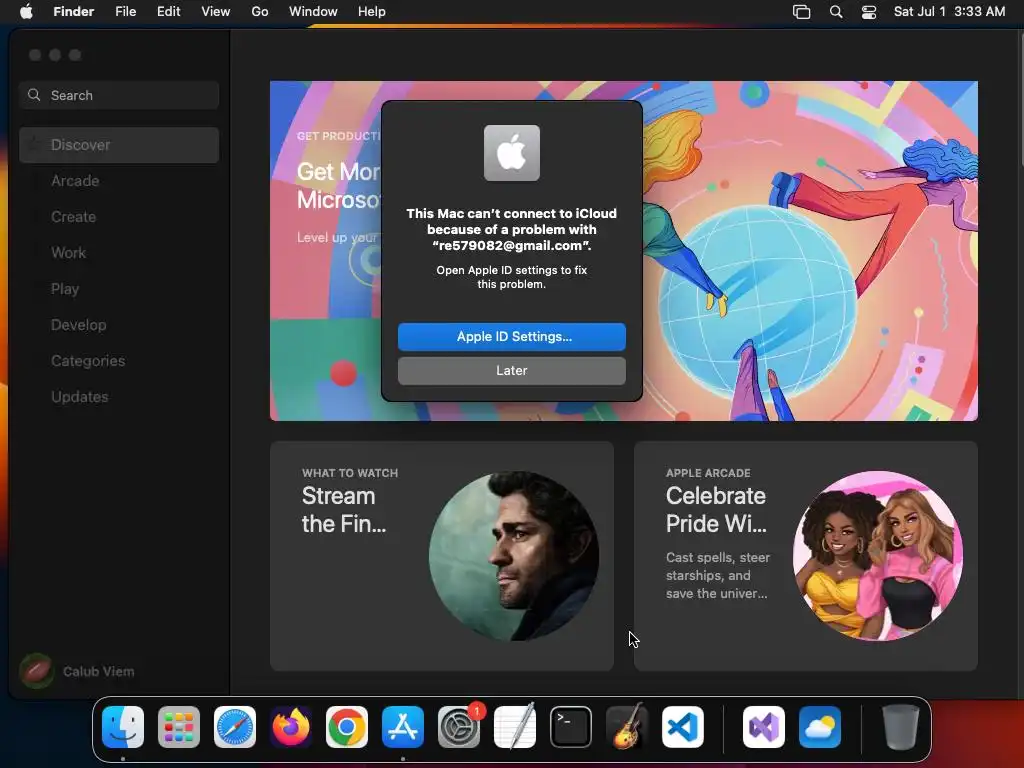Viewport: 1024px width, 768px height.
Task: Click the date and time display
Action: pyautogui.click(x=949, y=12)
